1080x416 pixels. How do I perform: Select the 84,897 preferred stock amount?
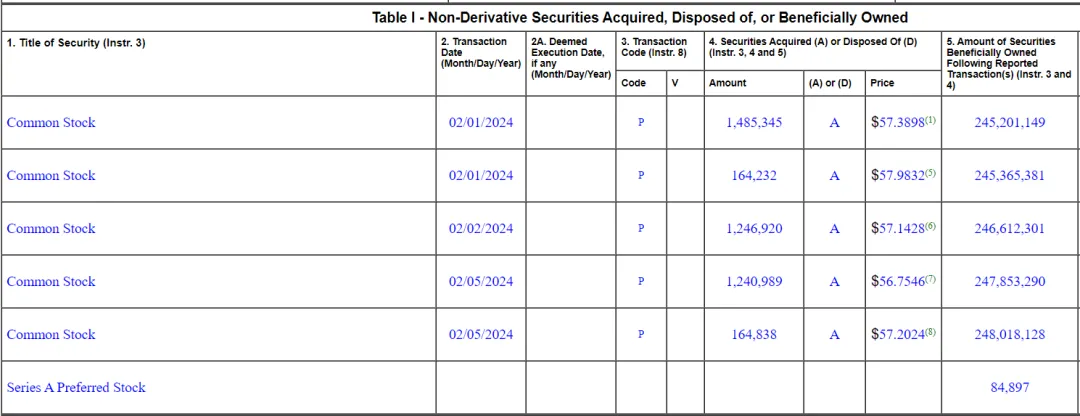[x=1010, y=388]
